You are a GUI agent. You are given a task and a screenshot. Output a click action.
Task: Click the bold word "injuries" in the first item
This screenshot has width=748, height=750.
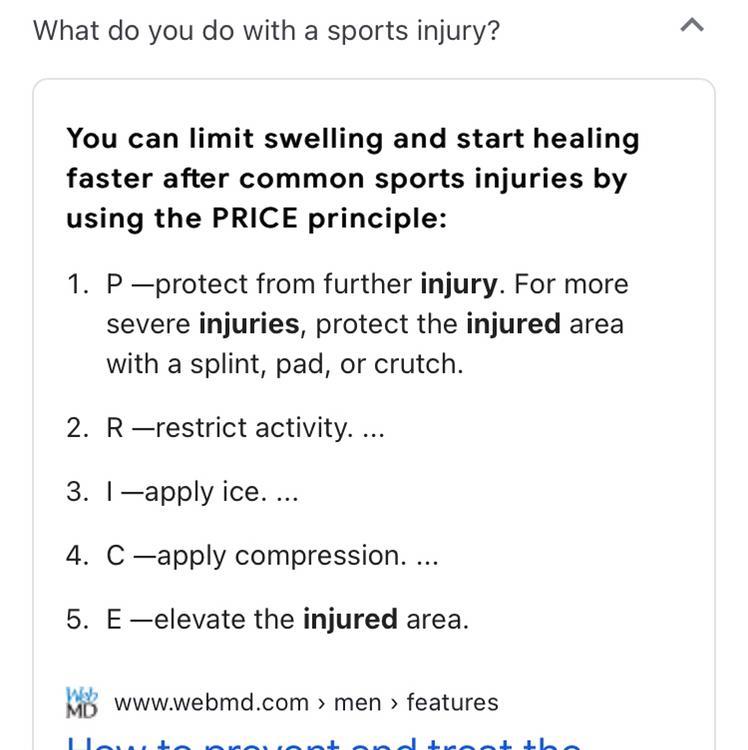pyautogui.click(x=249, y=324)
